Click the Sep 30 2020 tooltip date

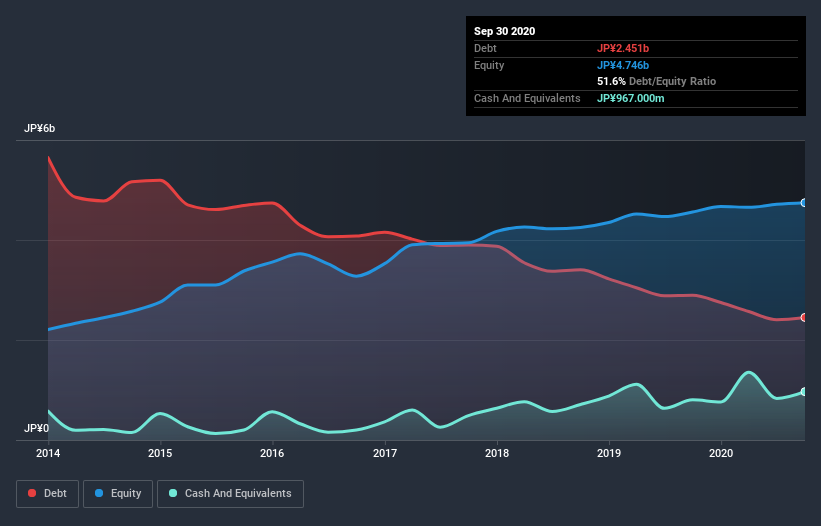coord(505,31)
